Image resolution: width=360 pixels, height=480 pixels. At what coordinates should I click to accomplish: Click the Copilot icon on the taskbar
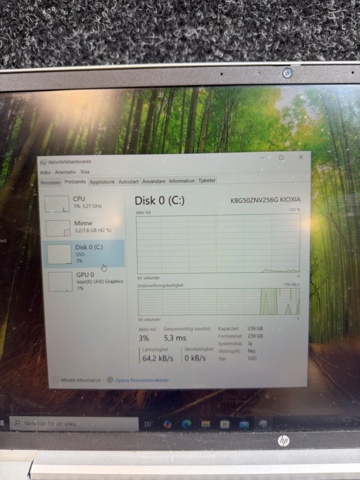pos(167,424)
